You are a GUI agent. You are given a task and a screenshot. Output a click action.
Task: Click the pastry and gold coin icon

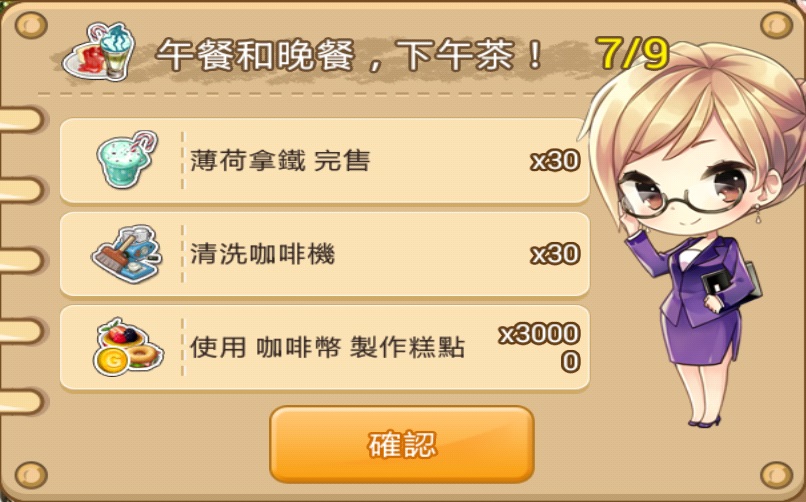[128, 347]
